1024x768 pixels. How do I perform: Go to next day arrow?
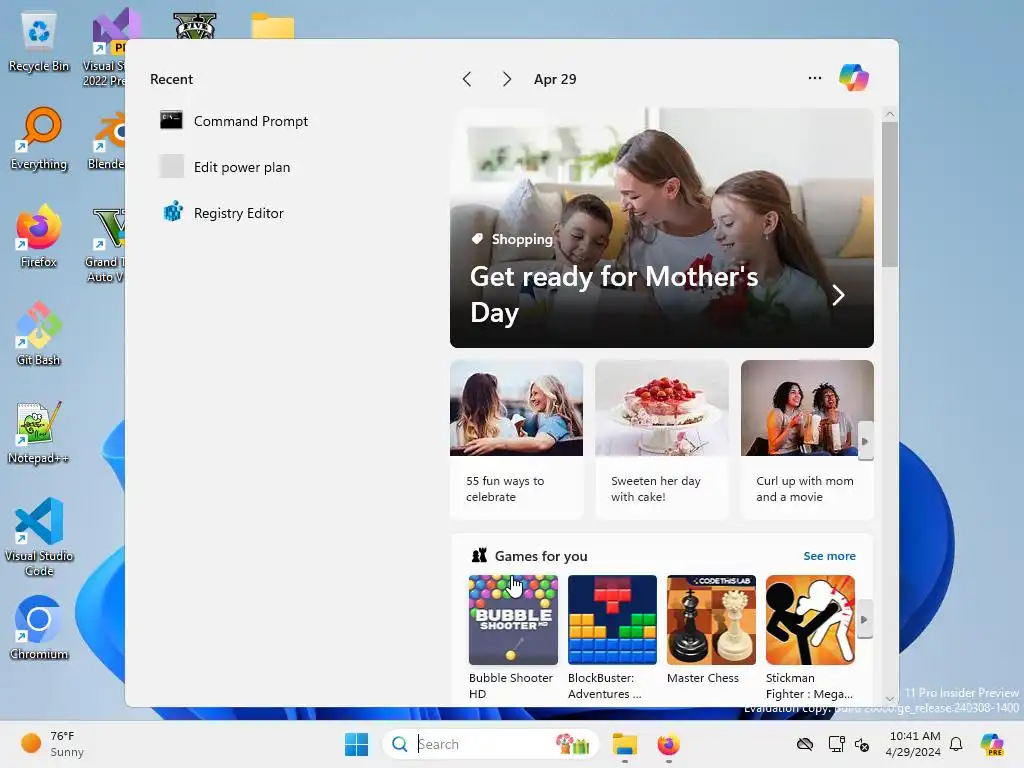(506, 79)
